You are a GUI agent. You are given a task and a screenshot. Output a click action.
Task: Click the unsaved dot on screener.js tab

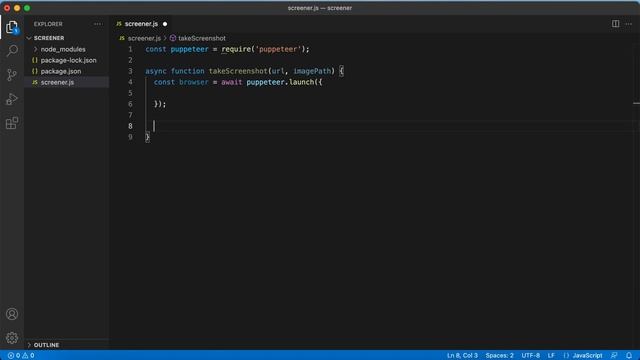point(165,24)
